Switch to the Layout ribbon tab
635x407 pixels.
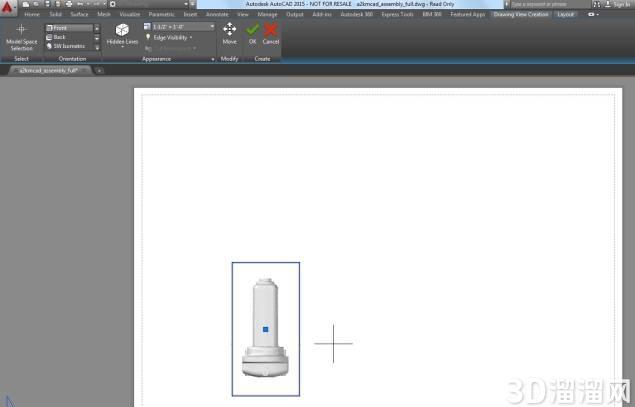coord(565,14)
